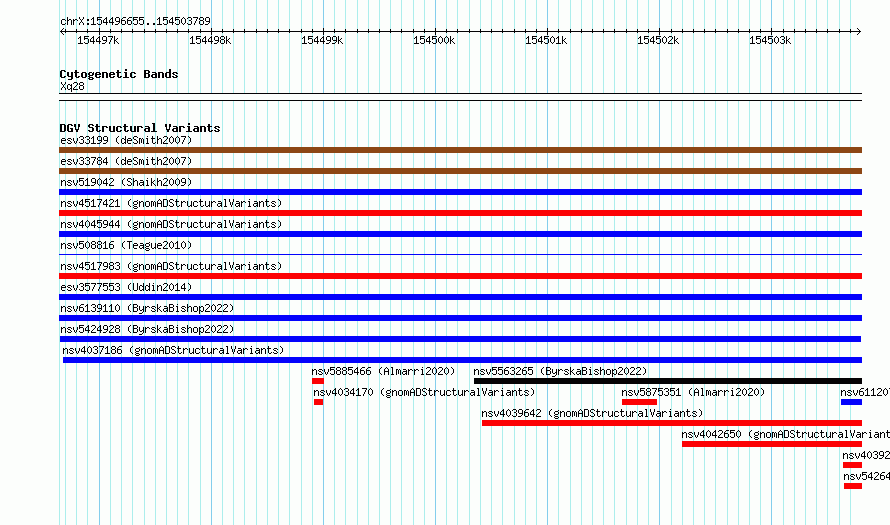The height and width of the screenshot is (525, 890).
Task: Click the esv33199 (deSmith2007) variant label
Action: [126, 140]
